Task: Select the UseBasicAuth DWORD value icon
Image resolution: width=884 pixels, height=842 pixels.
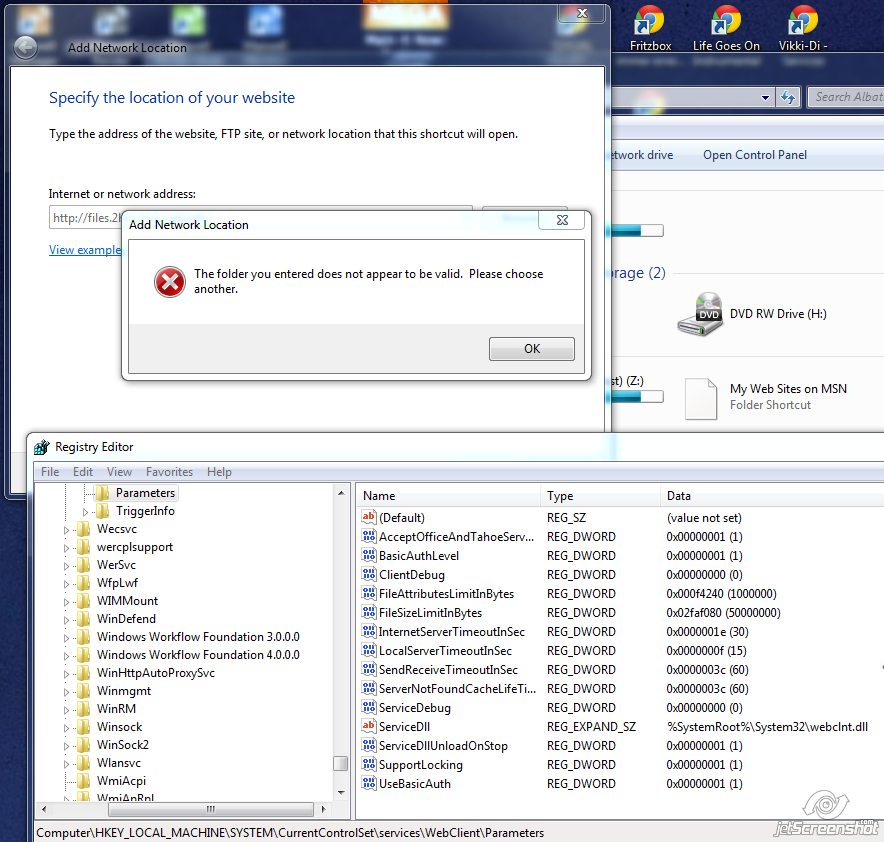Action: pyautogui.click(x=369, y=783)
